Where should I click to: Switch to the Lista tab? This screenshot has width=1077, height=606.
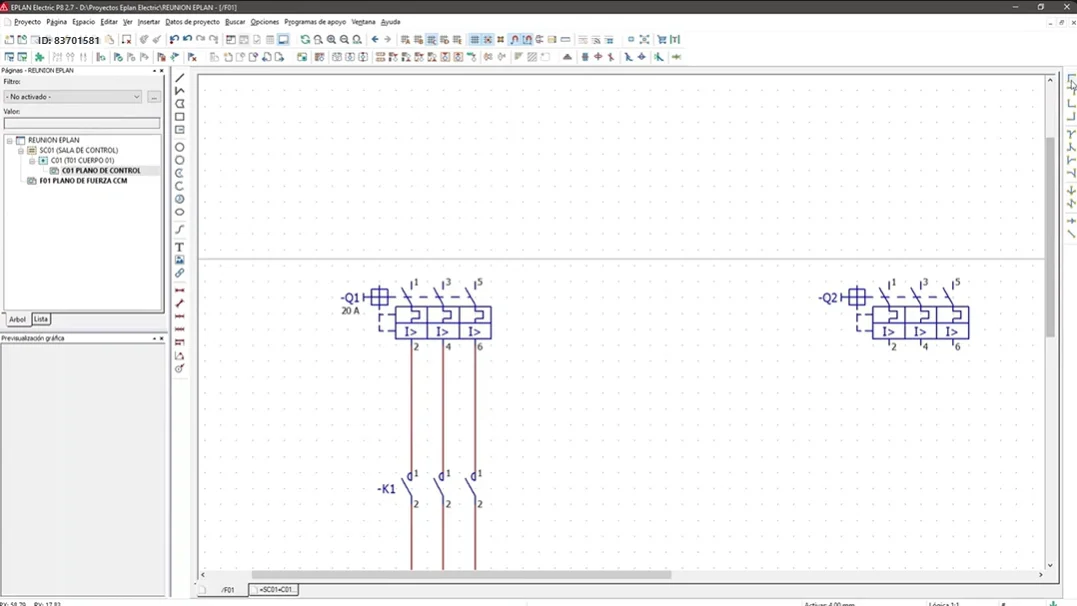click(x=41, y=319)
